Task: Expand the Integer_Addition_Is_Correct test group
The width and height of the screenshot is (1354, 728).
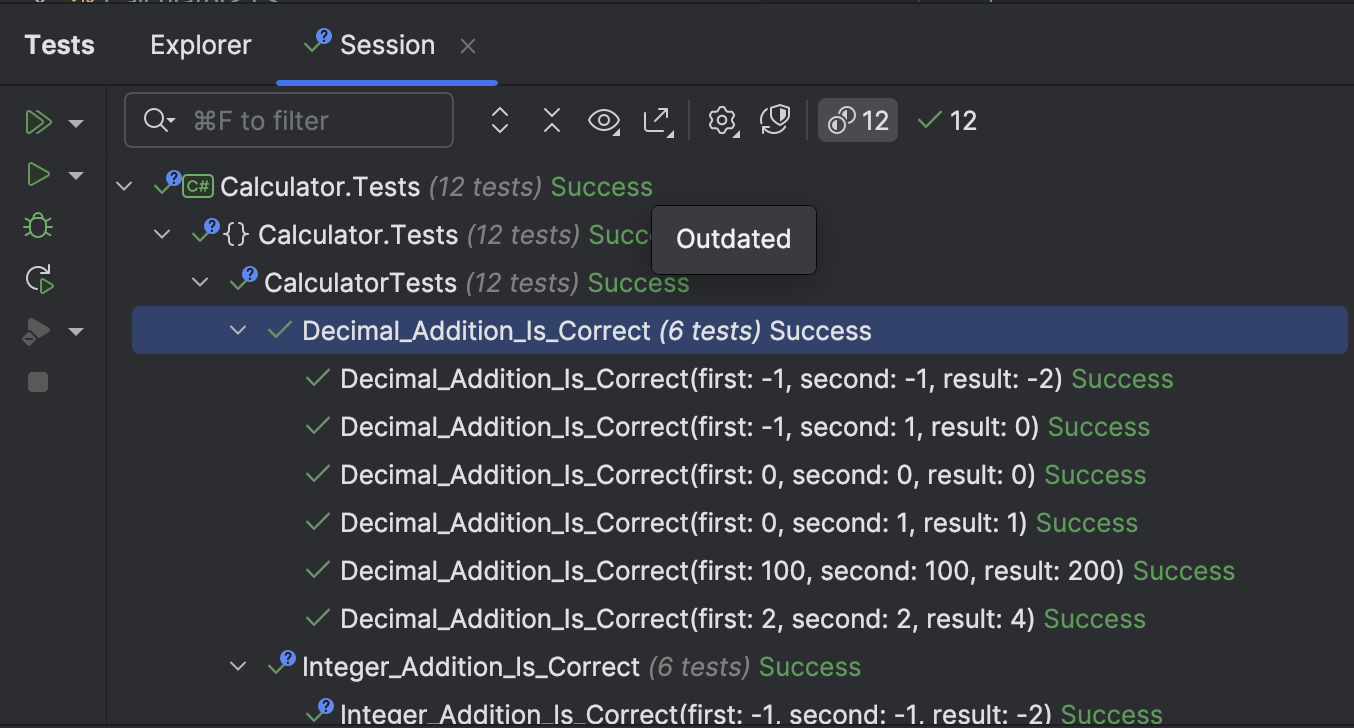Action: [x=238, y=667]
